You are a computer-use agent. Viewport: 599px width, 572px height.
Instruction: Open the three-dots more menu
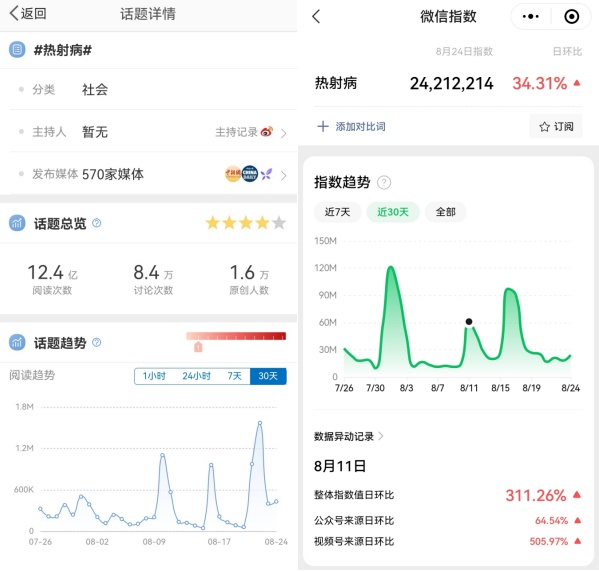531,16
